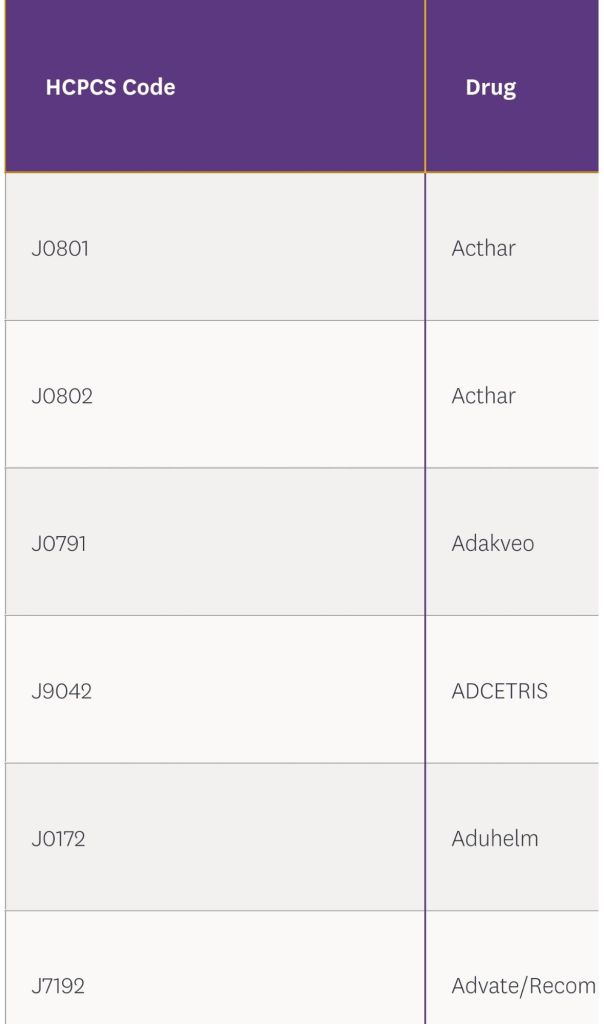
Task: Click the HCPCS Code column header
Action: coord(110,87)
